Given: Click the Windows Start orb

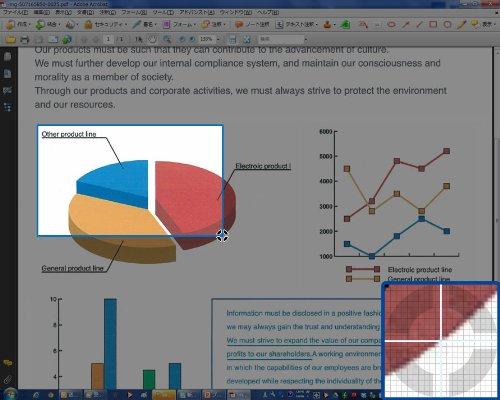Looking at the screenshot, I should point(10,395).
